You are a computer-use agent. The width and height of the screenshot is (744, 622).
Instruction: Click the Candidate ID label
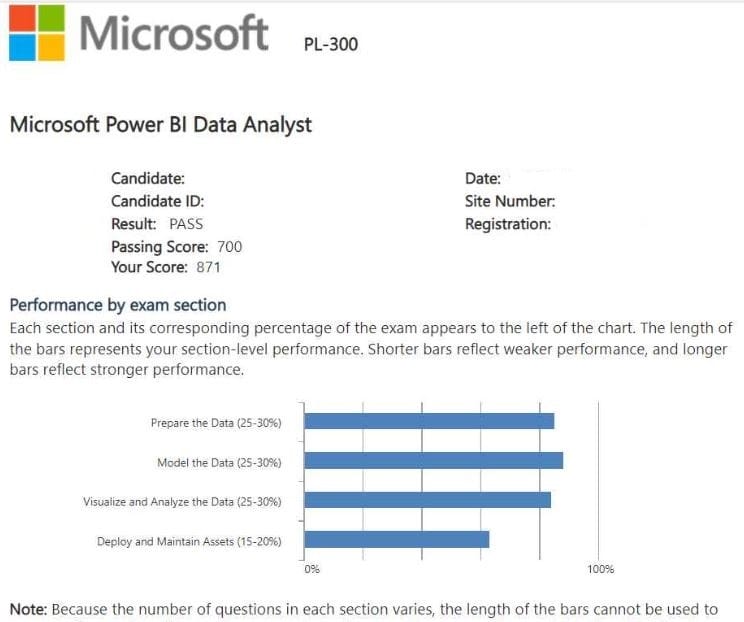click(x=157, y=201)
